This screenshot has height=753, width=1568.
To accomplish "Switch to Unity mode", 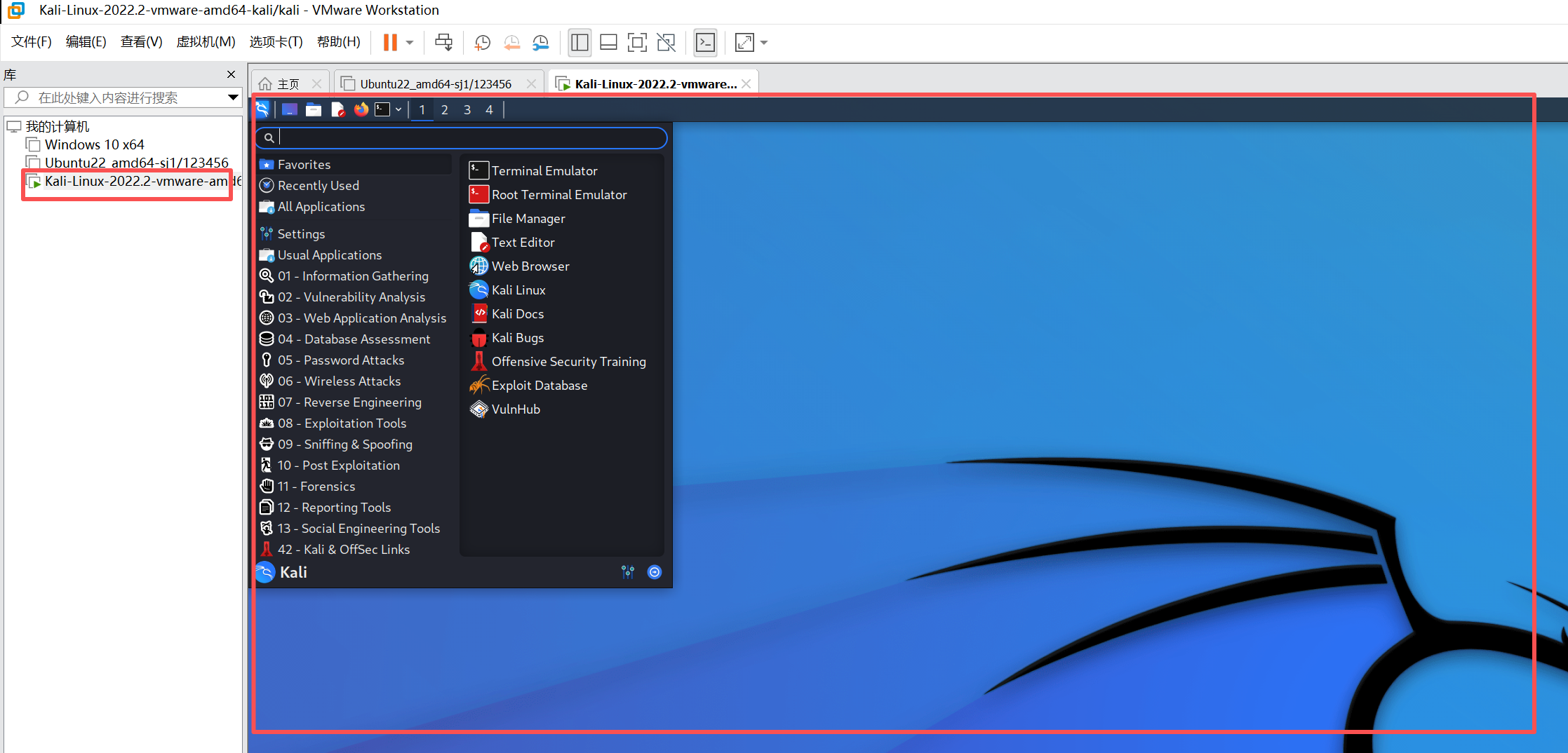I will [666, 43].
